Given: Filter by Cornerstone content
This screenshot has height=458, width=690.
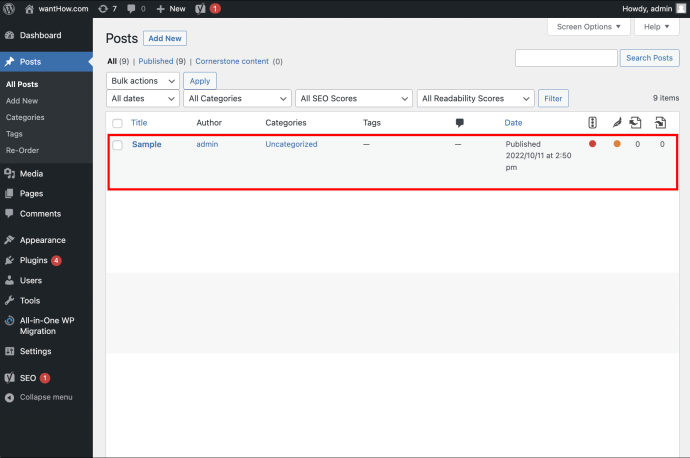Looking at the screenshot, I should (x=232, y=61).
